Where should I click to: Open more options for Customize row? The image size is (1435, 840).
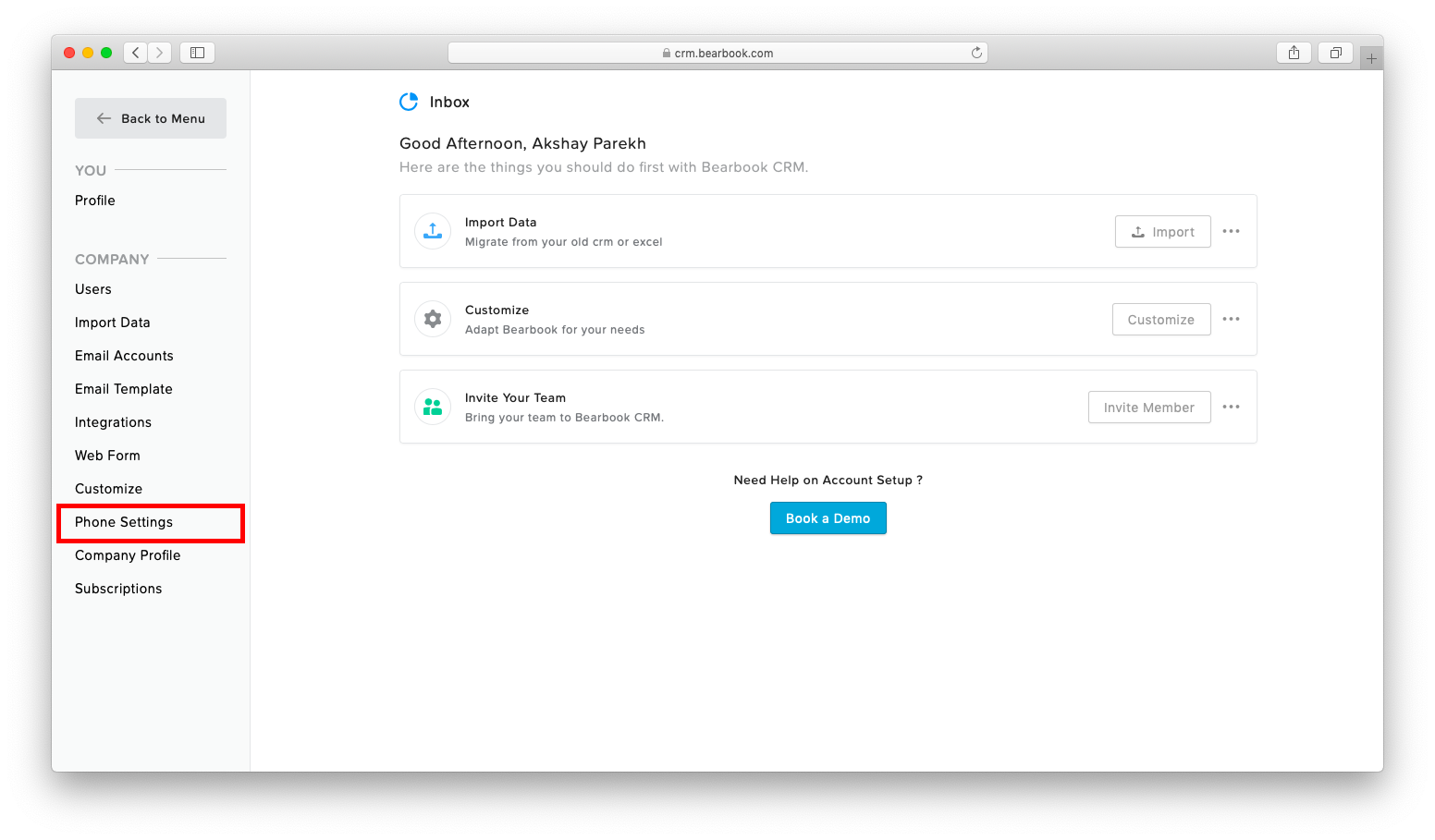click(1231, 319)
